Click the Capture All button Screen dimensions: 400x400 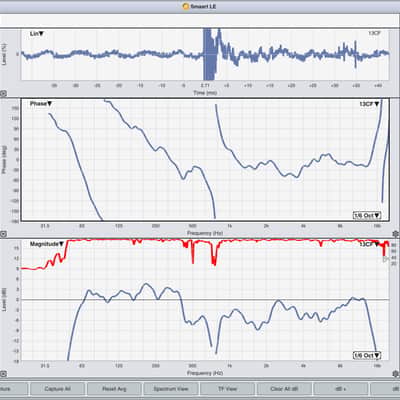click(x=57, y=389)
